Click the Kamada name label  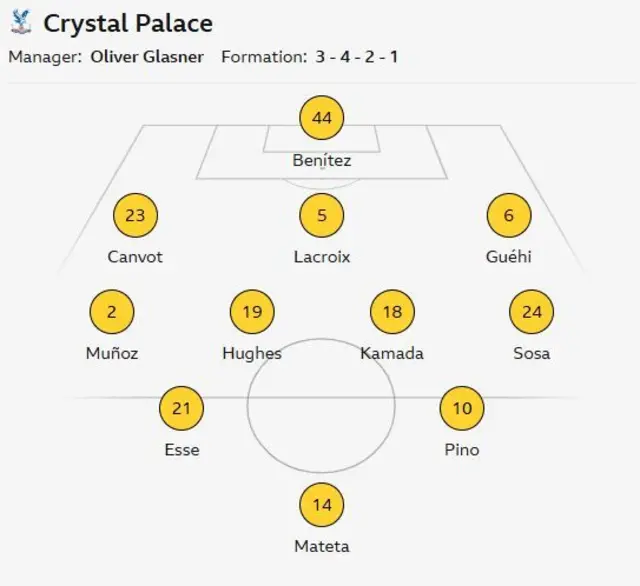point(392,353)
